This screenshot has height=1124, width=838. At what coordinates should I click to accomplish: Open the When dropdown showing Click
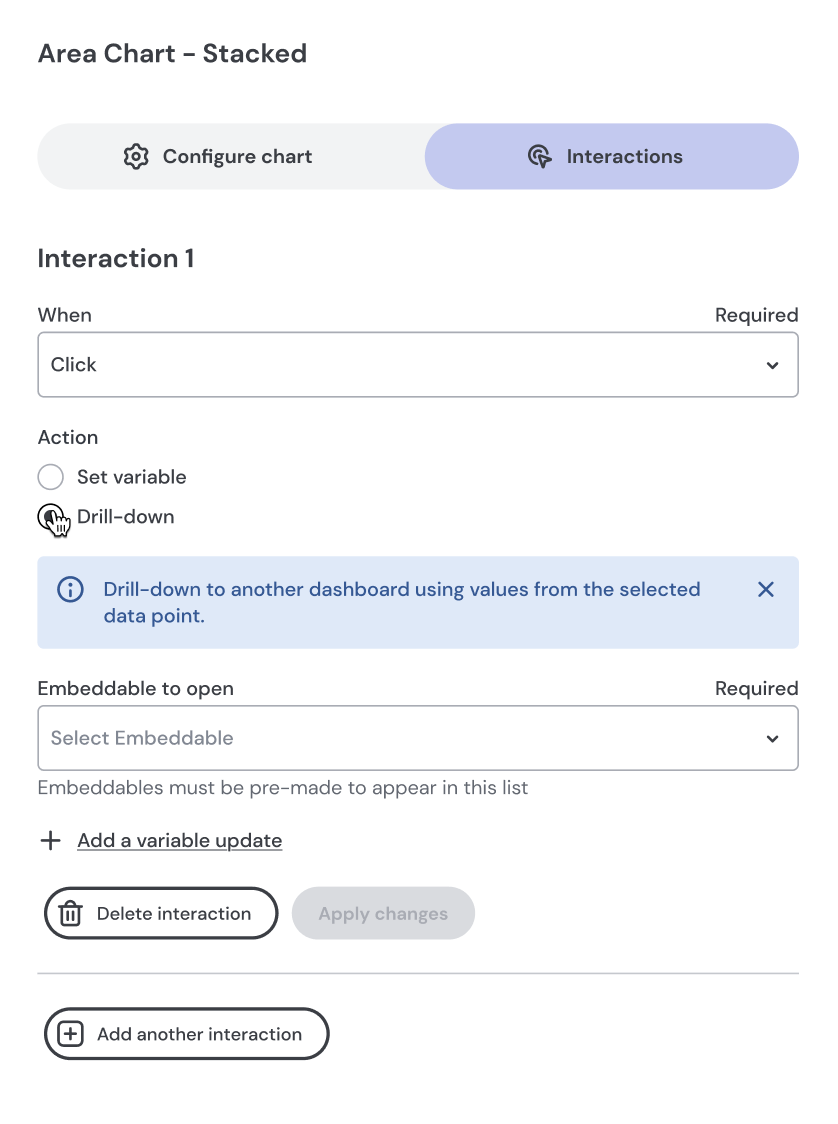[400, 365]
